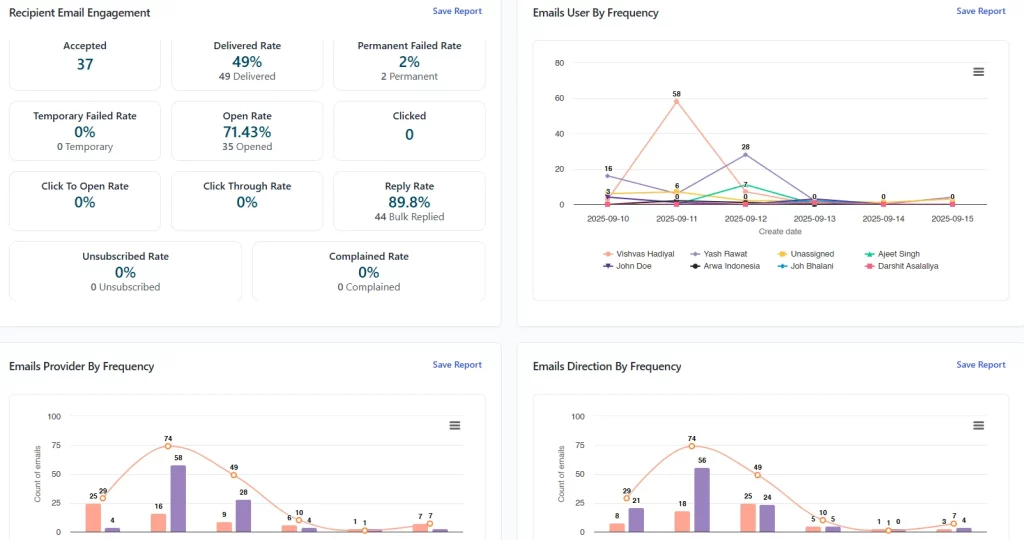Screen dimensions: 1024x540
Task: Click the orange 25 bar in direction chart
Action: pyautogui.click(x=748, y=518)
